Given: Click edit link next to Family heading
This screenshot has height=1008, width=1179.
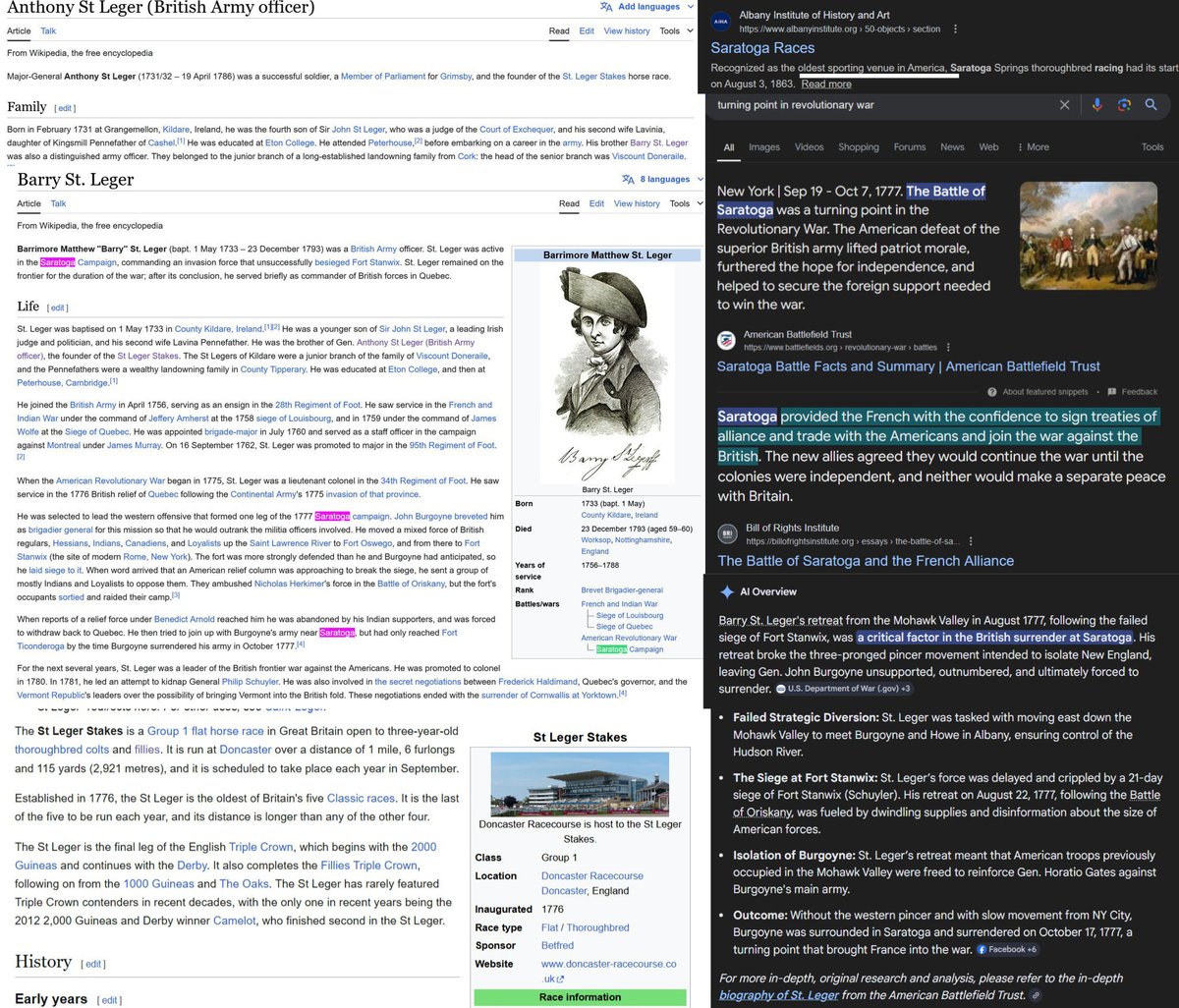Looking at the screenshot, I should pos(65,108).
